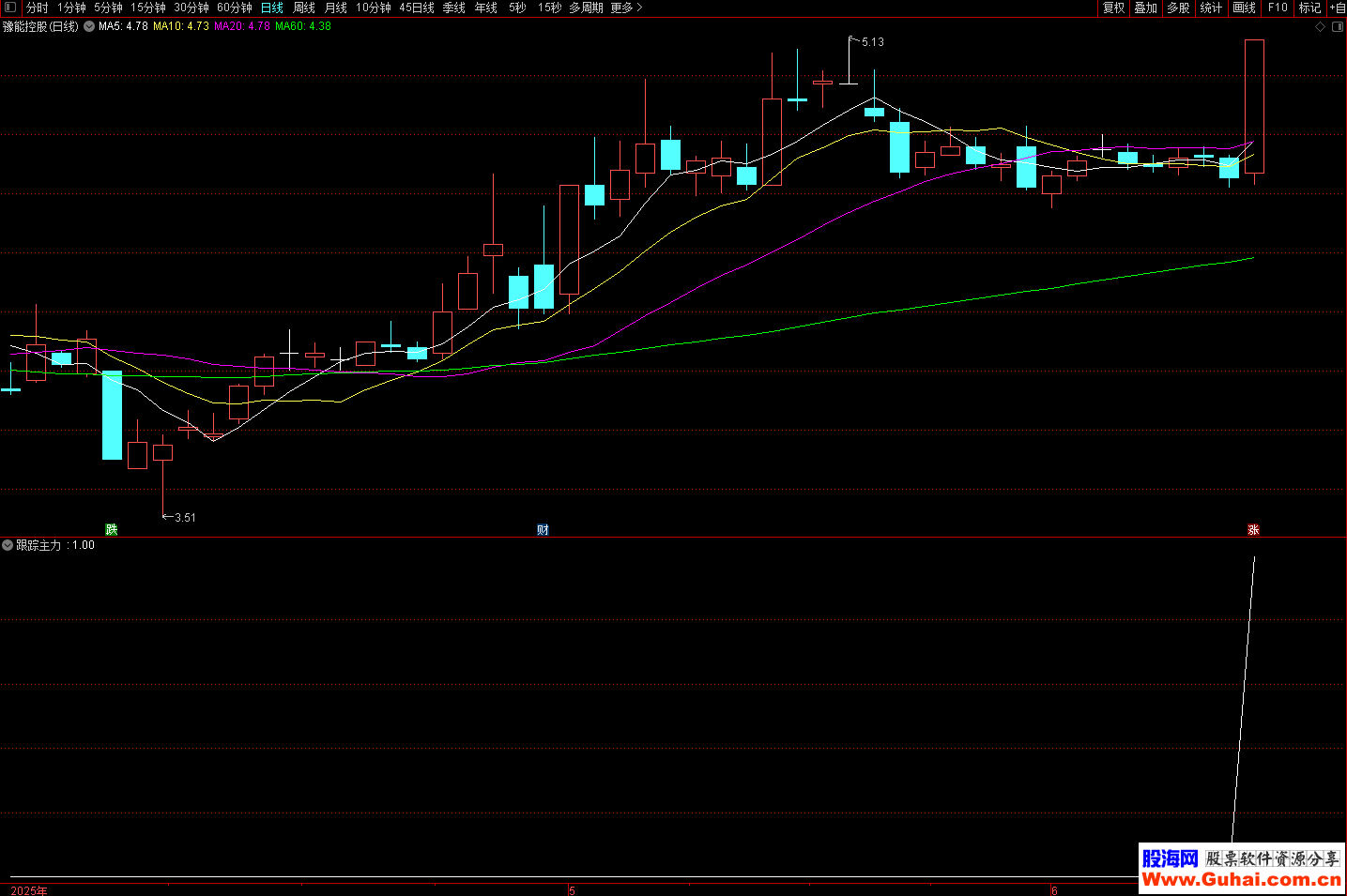The height and width of the screenshot is (896, 1347).
Task: Click the 5.13 high price label
Action: [872, 42]
